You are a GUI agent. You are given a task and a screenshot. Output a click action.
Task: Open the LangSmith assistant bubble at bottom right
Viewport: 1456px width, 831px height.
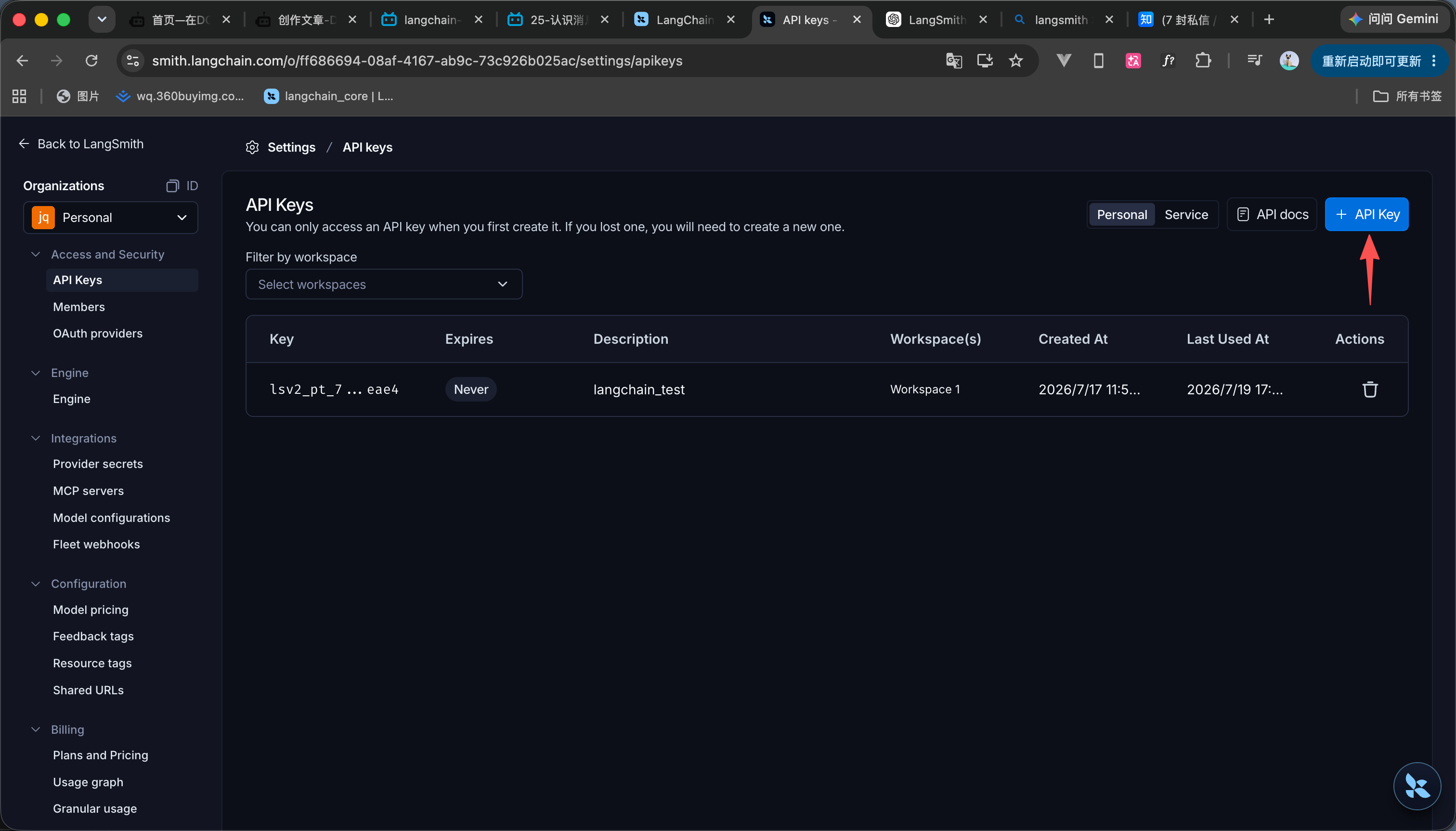pos(1417,786)
